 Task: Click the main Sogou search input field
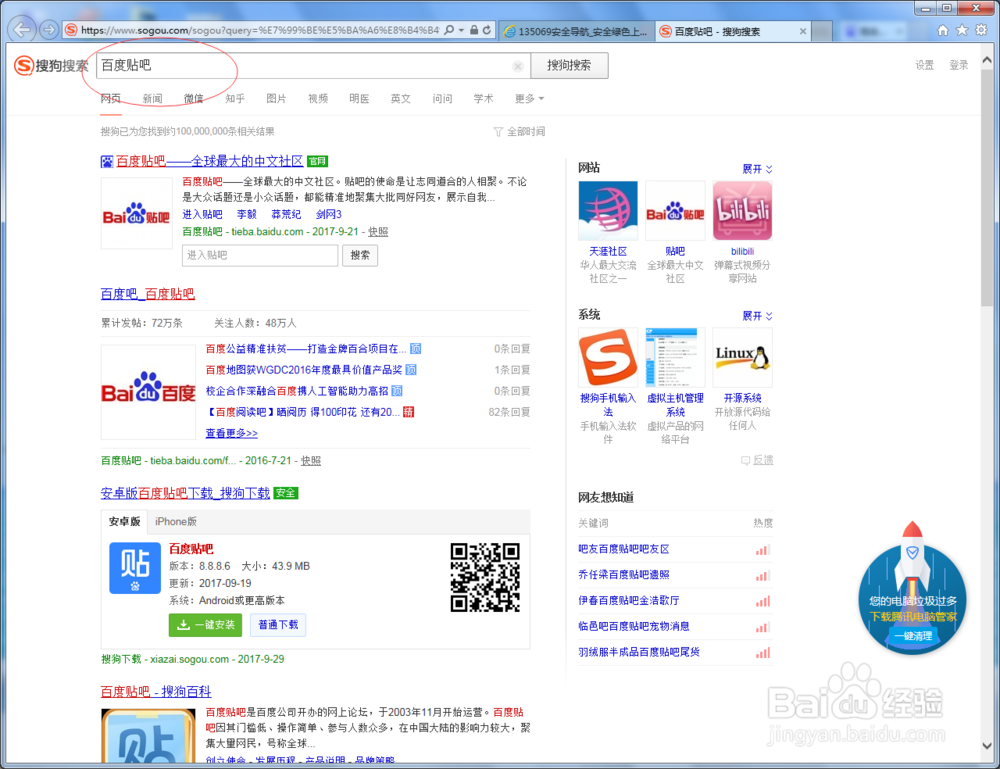312,65
